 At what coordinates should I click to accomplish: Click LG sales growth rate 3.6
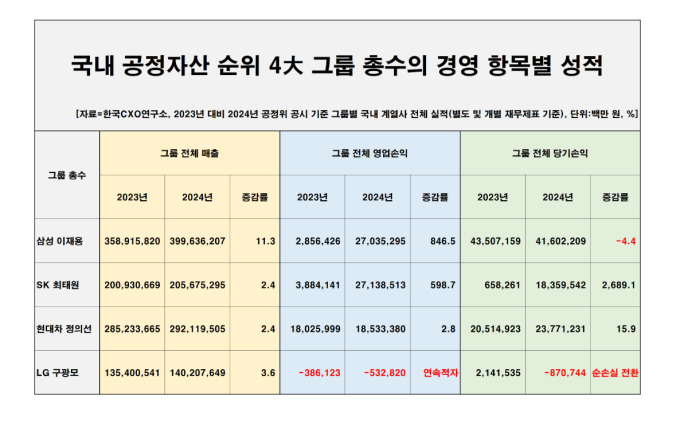[x=268, y=373]
